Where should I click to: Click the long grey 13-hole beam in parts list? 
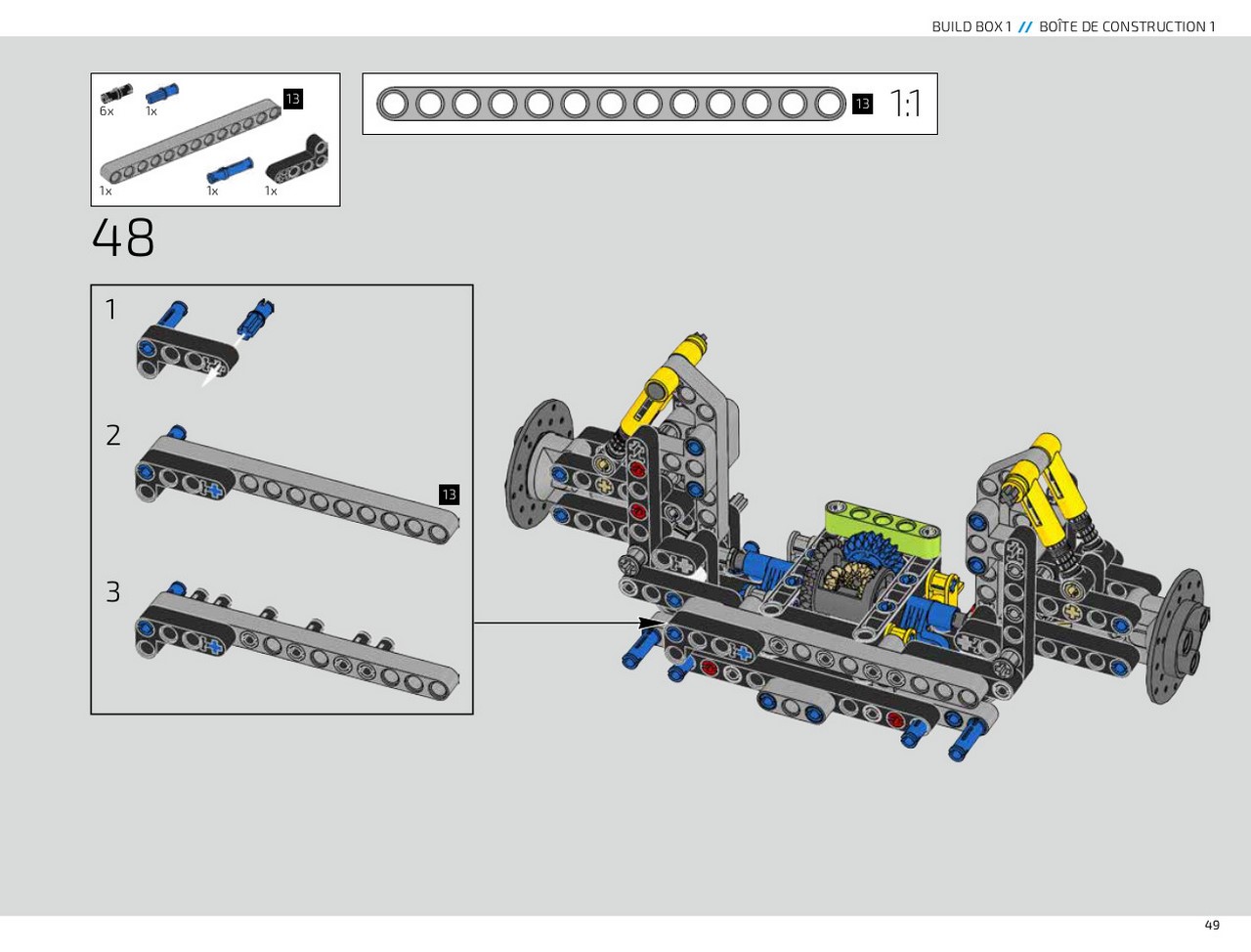point(191,141)
